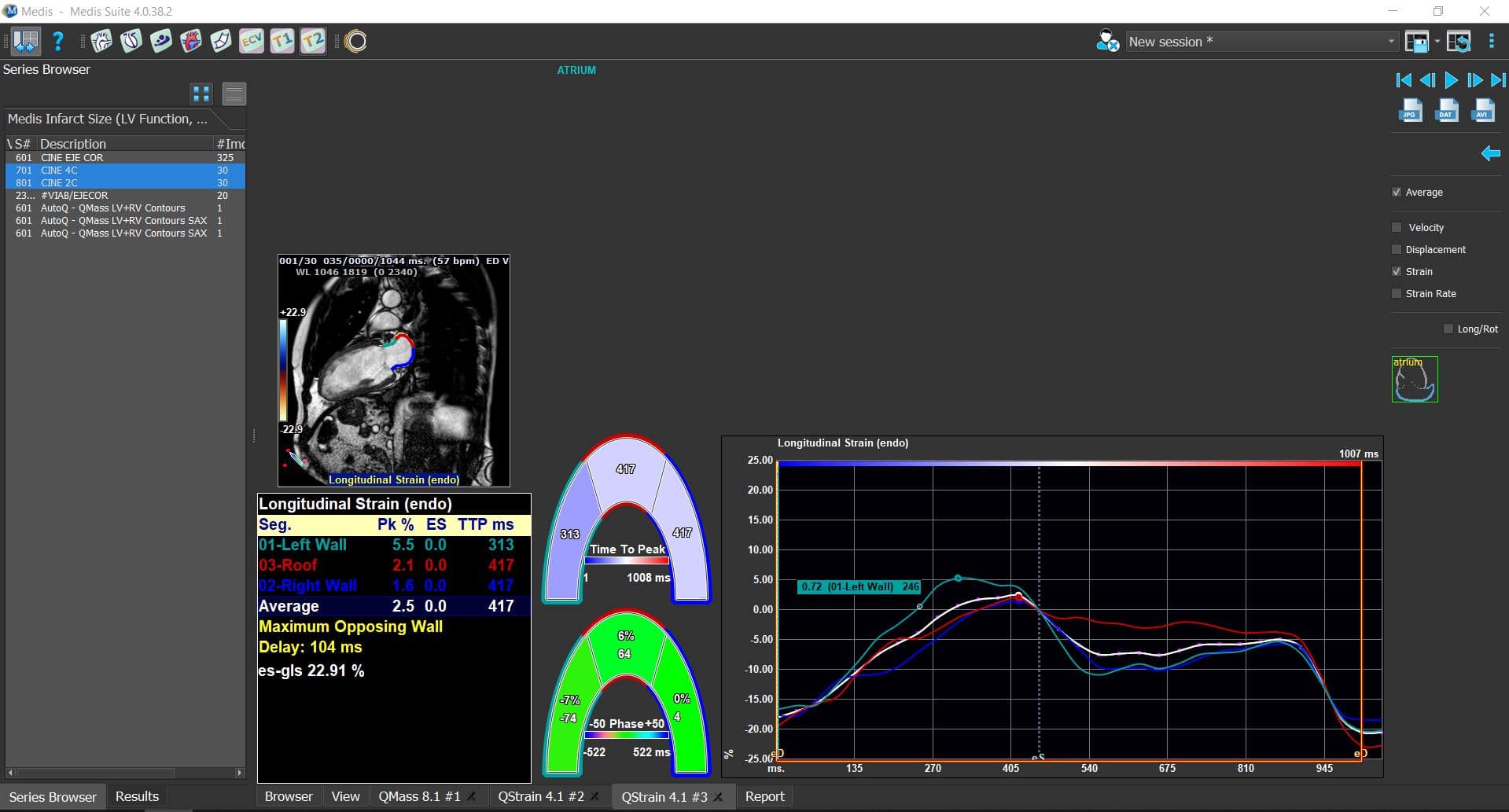
Task: Switch the Series Browser to list view
Action: 234,94
